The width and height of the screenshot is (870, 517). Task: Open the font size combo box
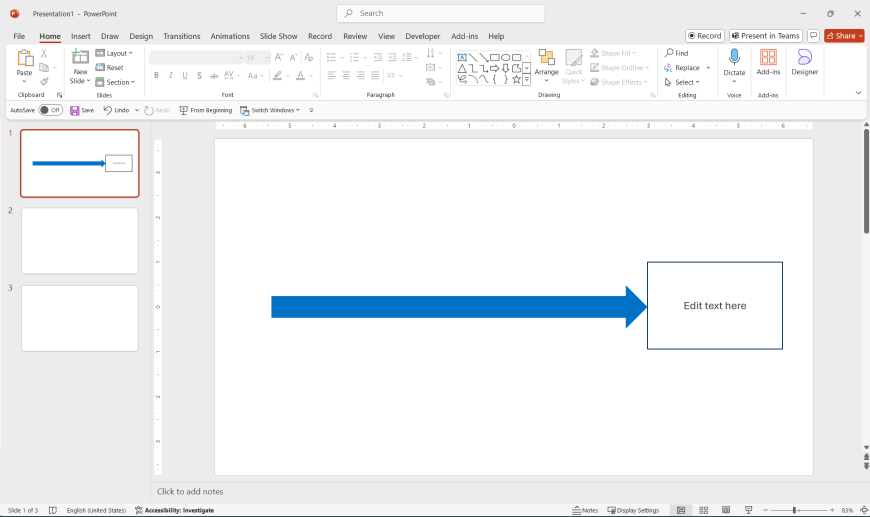pos(258,57)
